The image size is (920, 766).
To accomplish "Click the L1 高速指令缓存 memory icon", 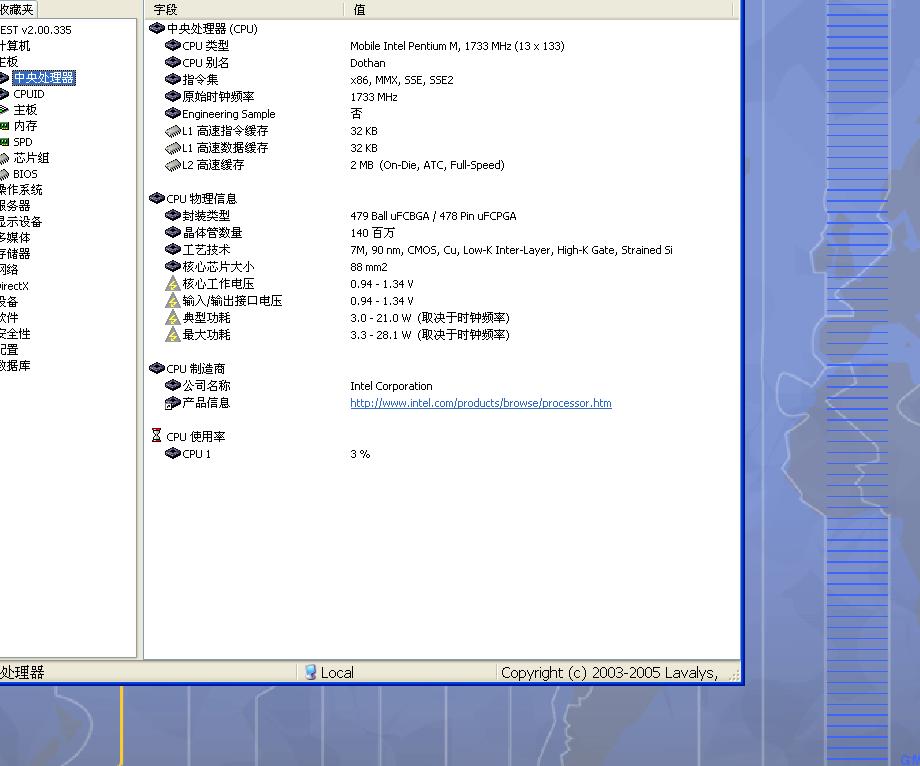I will click(172, 131).
